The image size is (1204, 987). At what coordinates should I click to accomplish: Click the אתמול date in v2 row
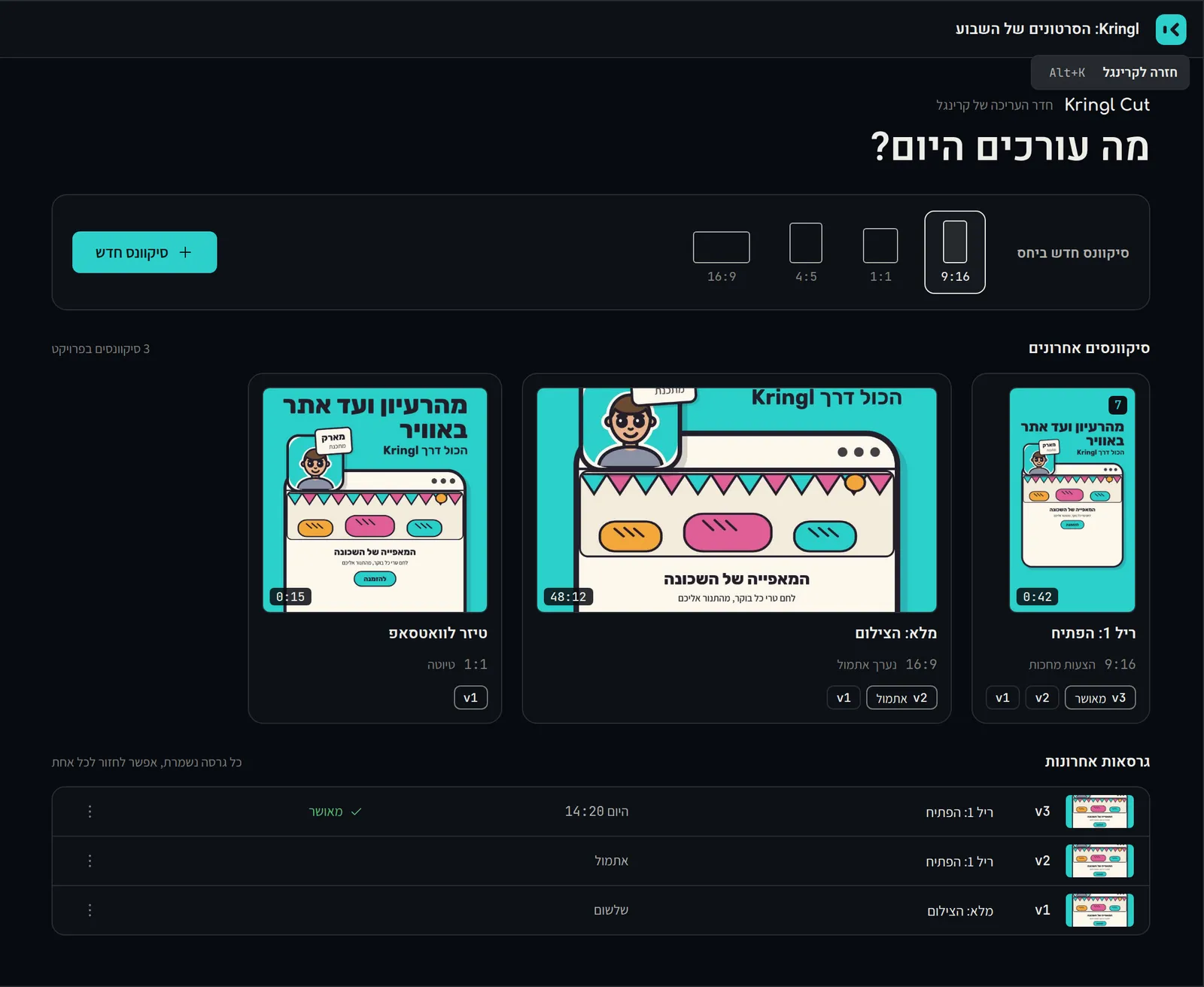[x=611, y=861]
